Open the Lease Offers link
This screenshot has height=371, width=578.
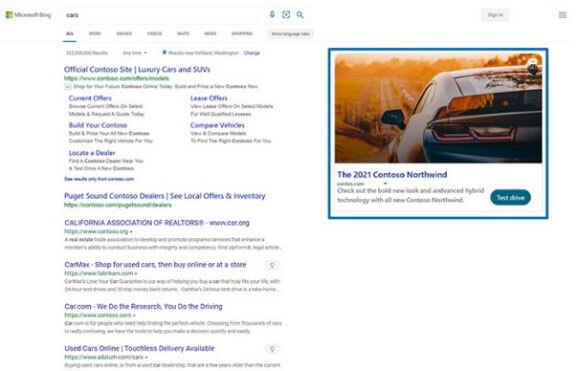pyautogui.click(x=209, y=98)
